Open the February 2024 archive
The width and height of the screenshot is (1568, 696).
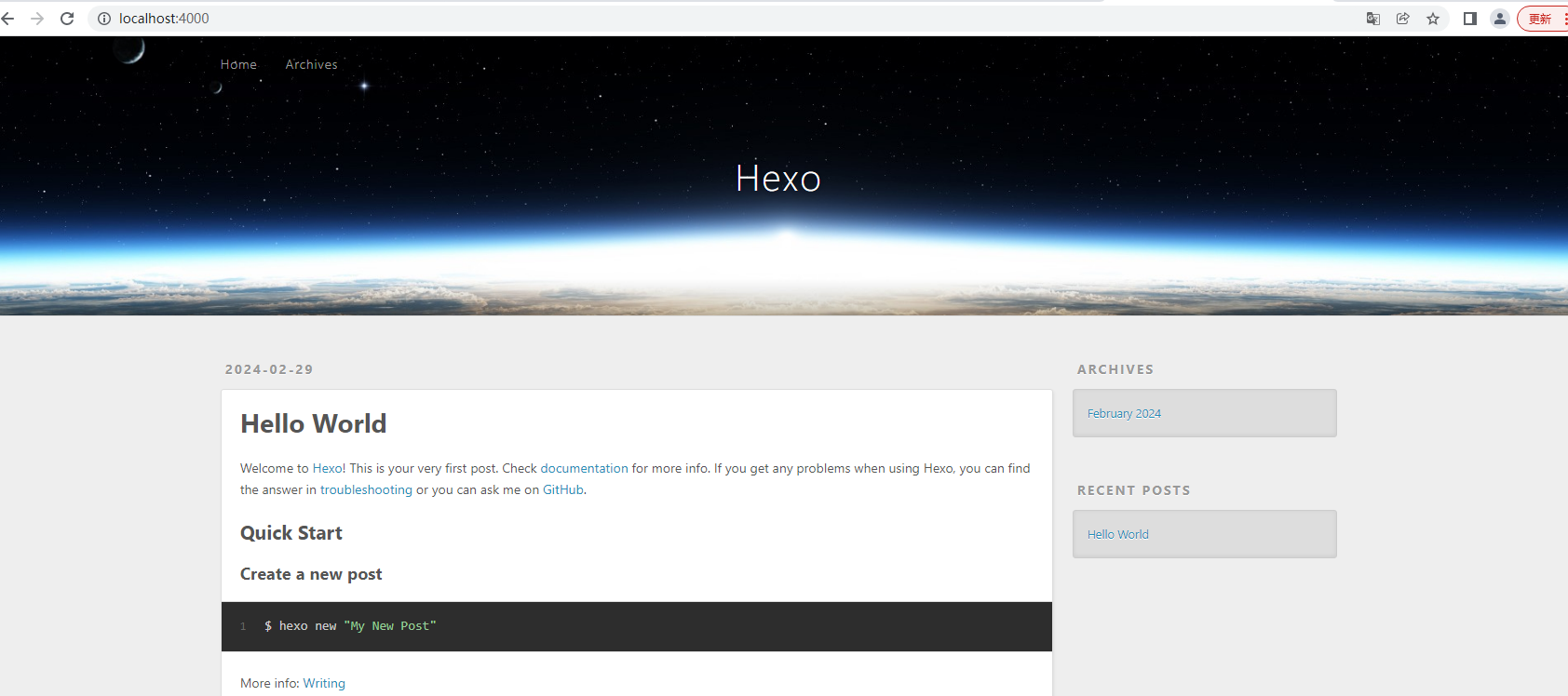tap(1124, 413)
